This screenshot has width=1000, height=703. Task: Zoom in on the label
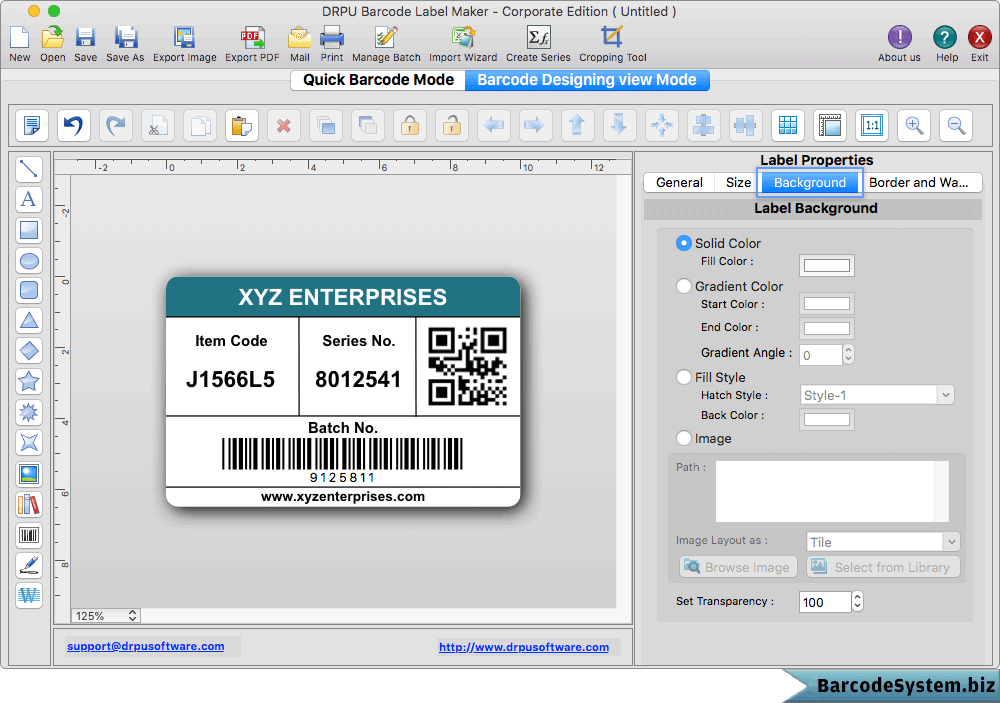914,125
